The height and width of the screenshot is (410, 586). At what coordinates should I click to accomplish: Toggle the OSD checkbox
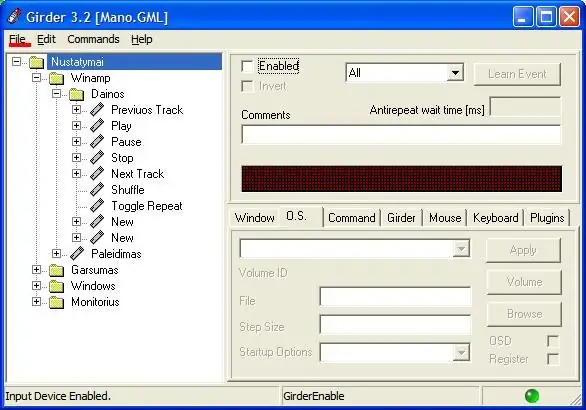pyautogui.click(x=553, y=341)
